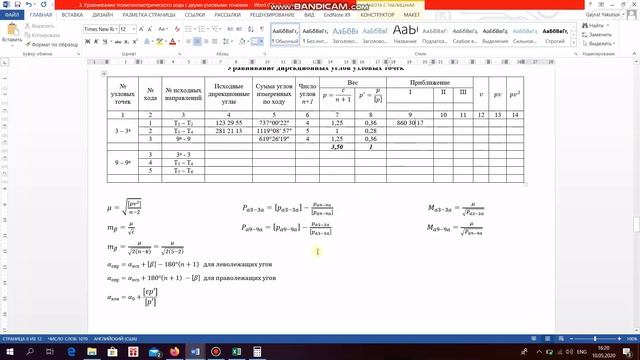Sort text alphabetically icon

pos(251,29)
